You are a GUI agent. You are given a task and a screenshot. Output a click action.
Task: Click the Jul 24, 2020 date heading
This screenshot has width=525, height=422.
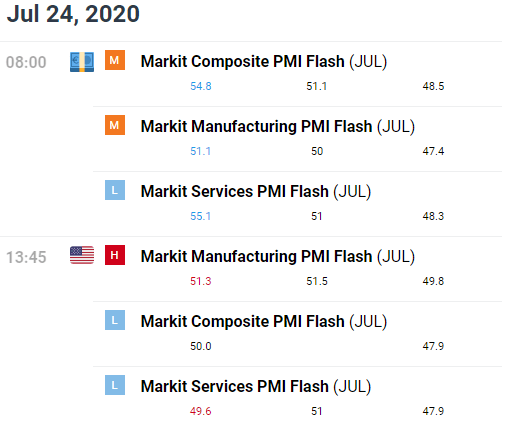tap(73, 14)
